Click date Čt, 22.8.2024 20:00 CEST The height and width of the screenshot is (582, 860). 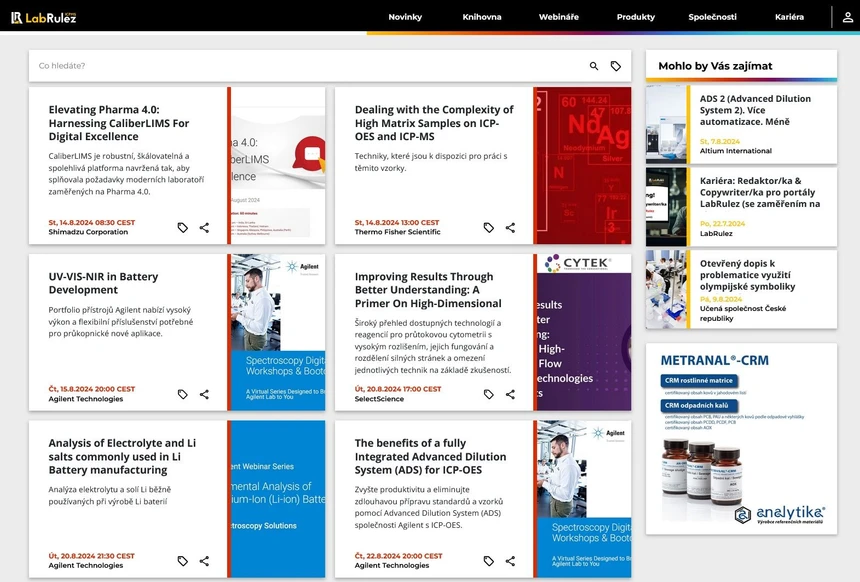[x=398, y=556]
